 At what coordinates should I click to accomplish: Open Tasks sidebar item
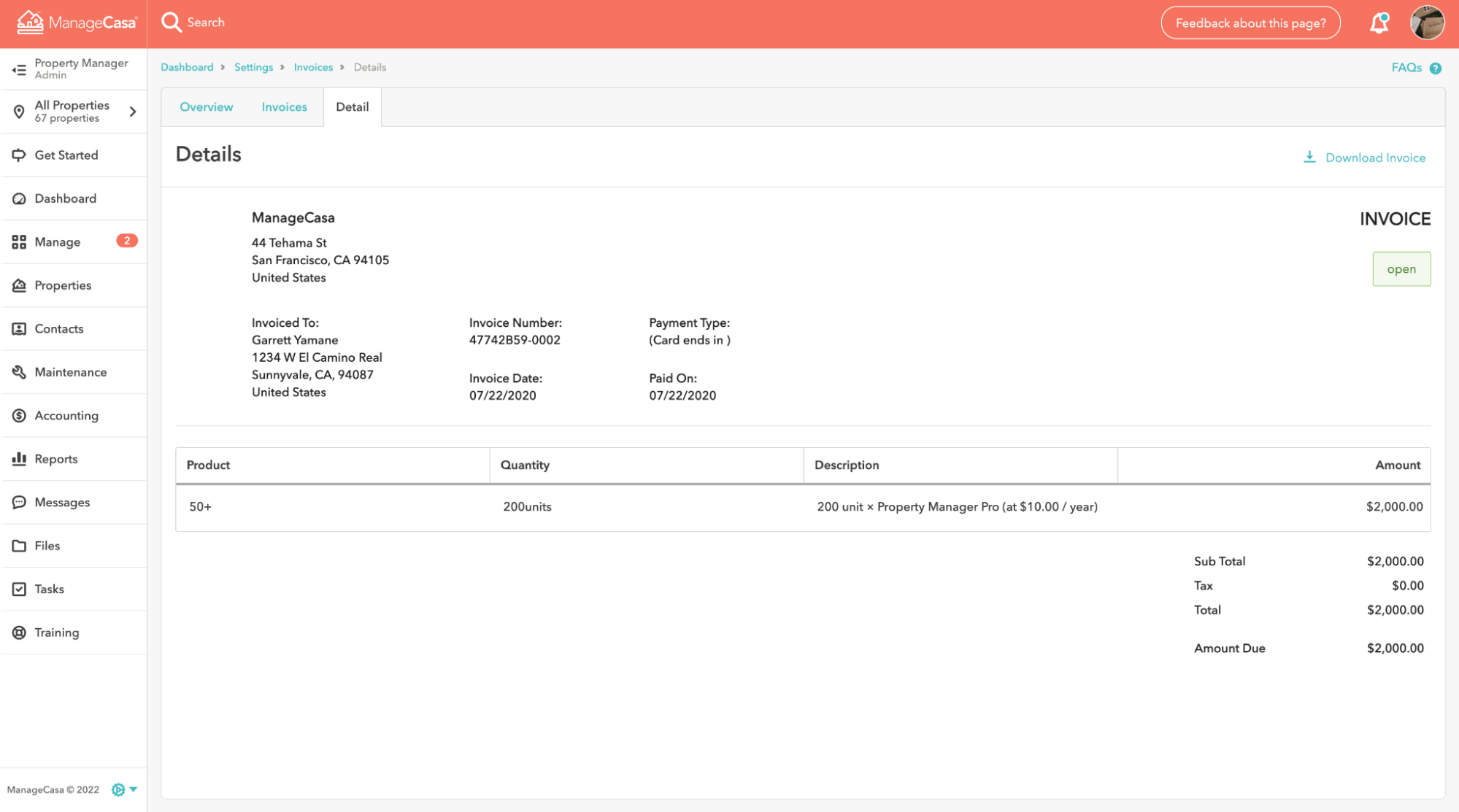73,589
